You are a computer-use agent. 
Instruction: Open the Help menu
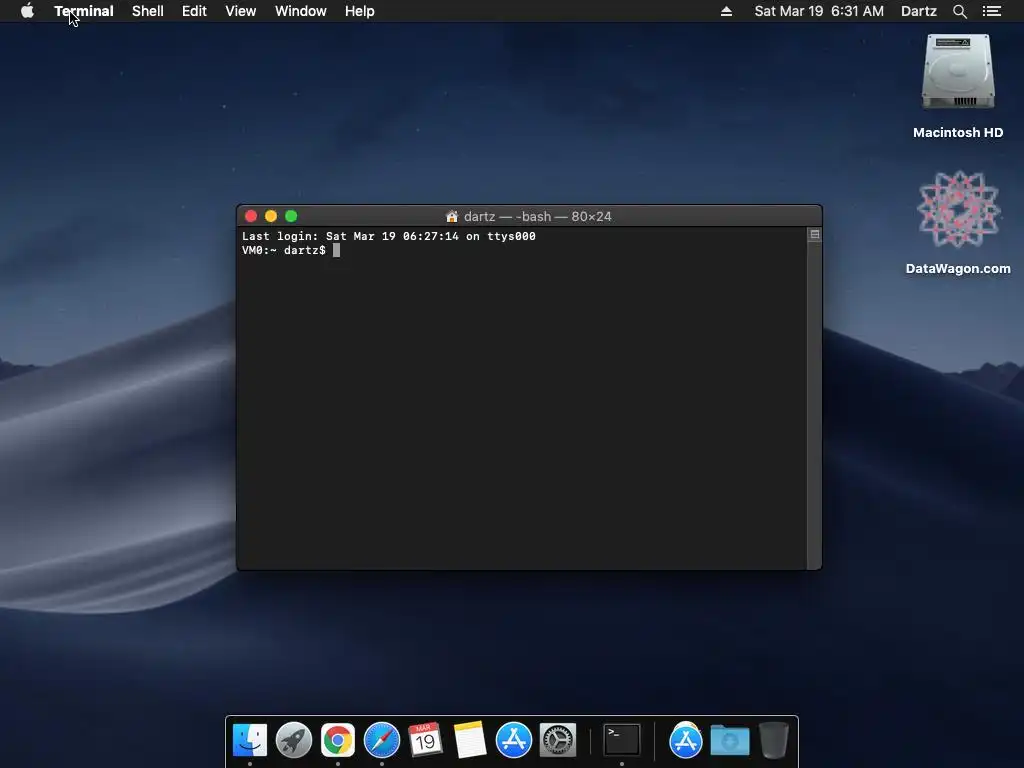[x=360, y=11]
